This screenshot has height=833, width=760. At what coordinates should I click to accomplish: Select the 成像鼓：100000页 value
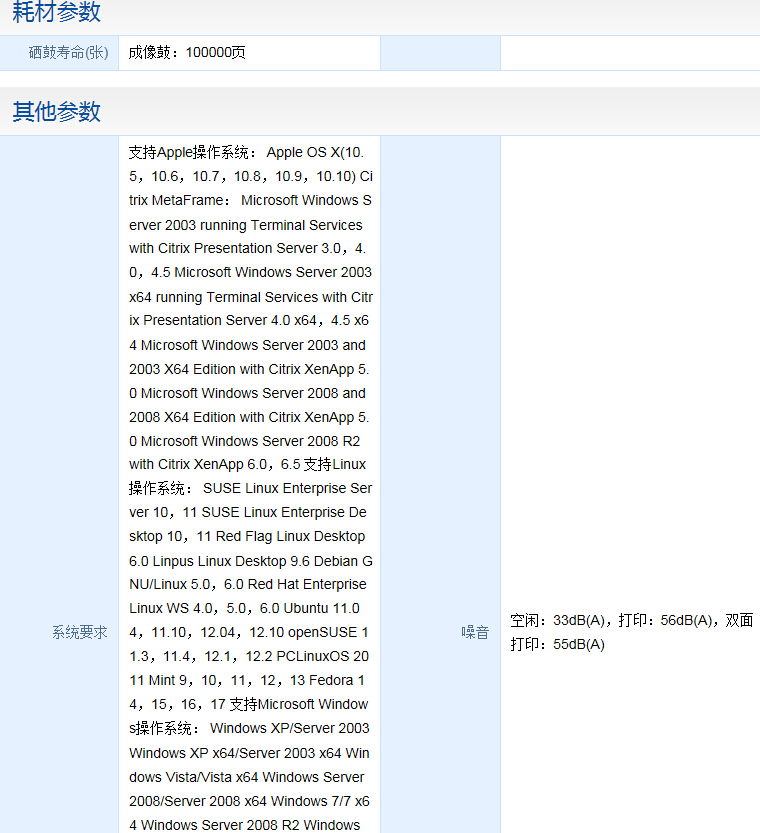tap(187, 53)
